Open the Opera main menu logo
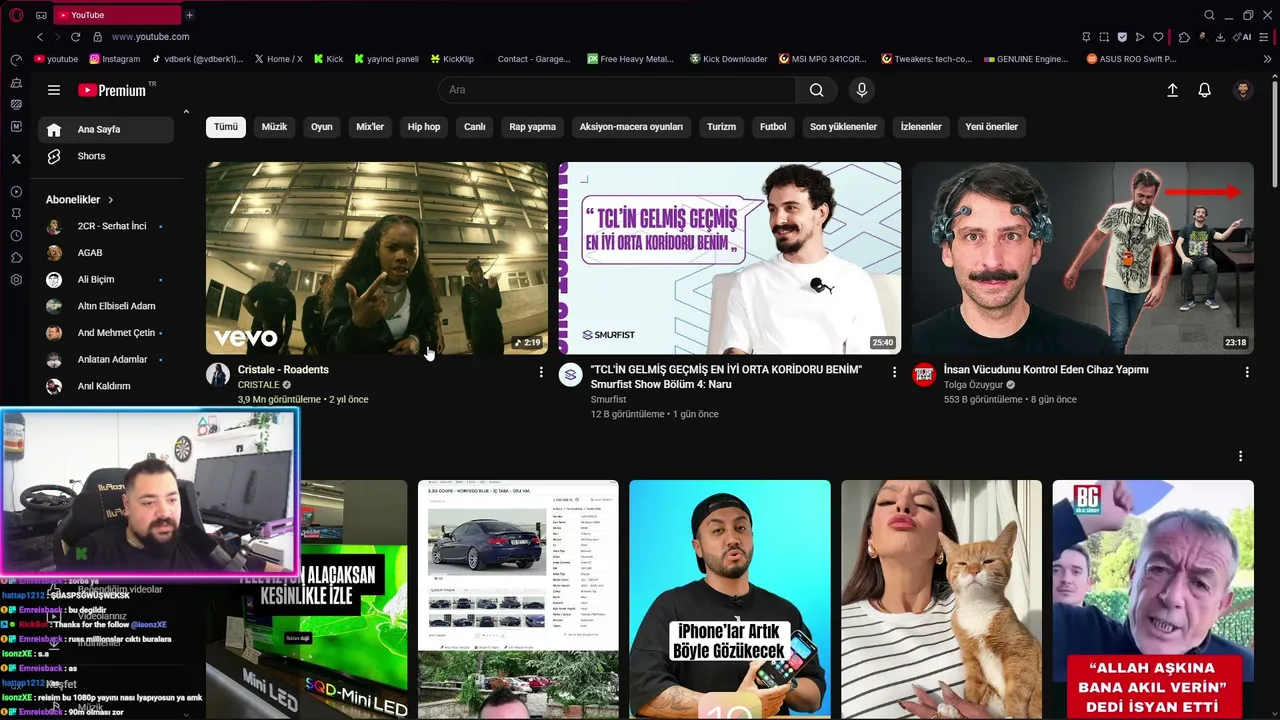Screen dimensions: 1280x720 point(16,15)
